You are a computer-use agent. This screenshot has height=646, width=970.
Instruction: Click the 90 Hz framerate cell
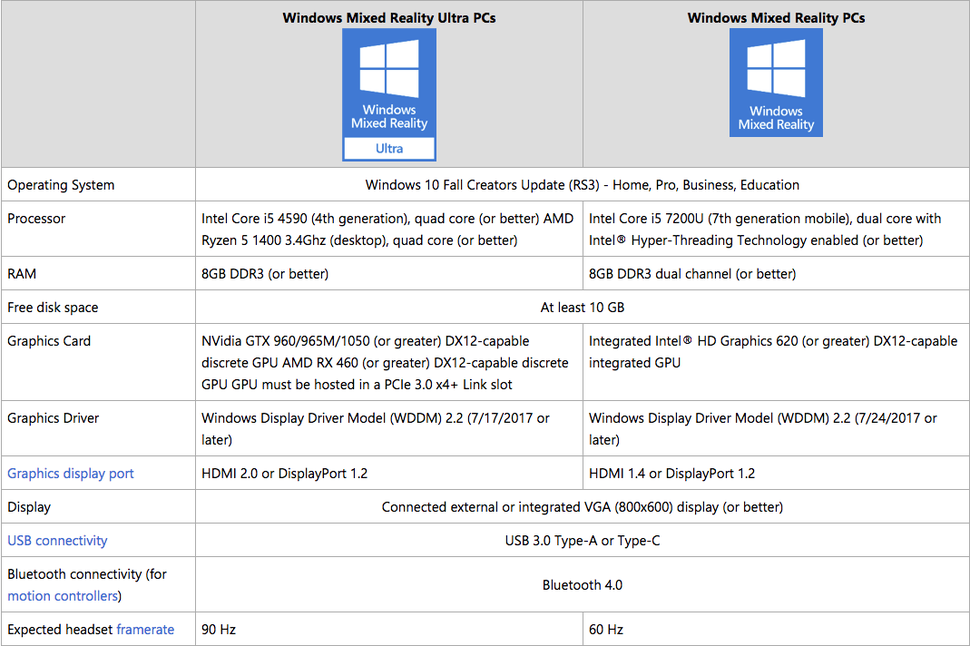click(x=389, y=629)
